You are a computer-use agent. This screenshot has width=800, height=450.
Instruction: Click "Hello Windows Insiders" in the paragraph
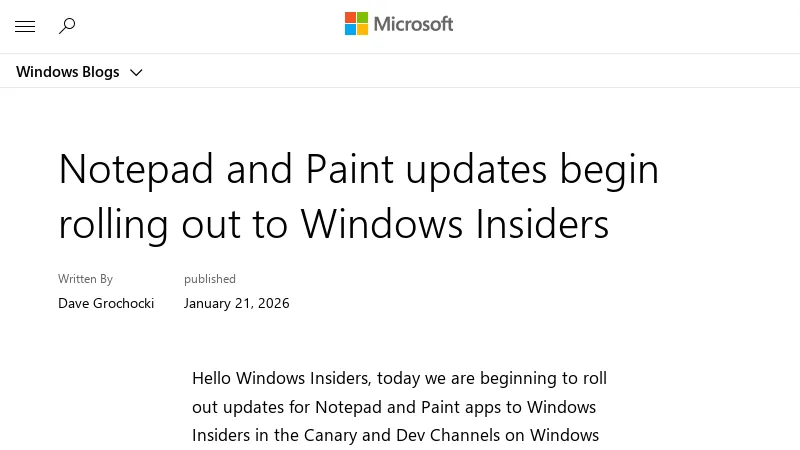(x=281, y=379)
